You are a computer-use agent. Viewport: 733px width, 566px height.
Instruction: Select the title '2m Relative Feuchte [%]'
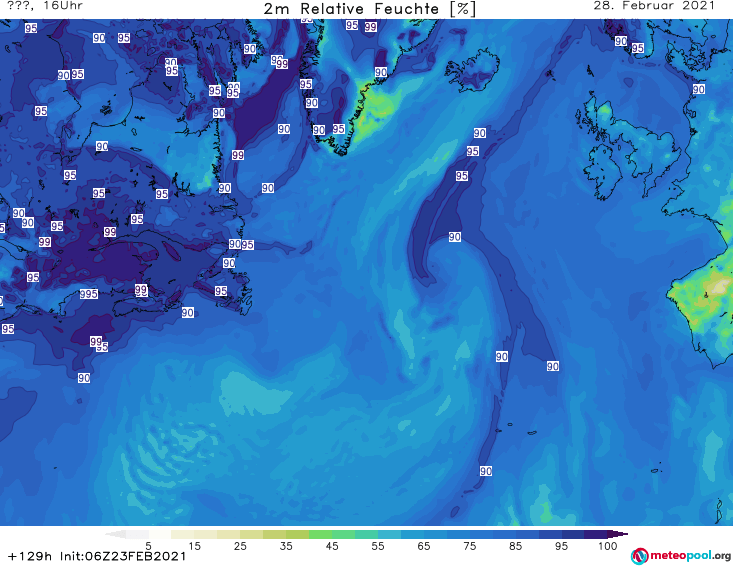[x=370, y=9]
